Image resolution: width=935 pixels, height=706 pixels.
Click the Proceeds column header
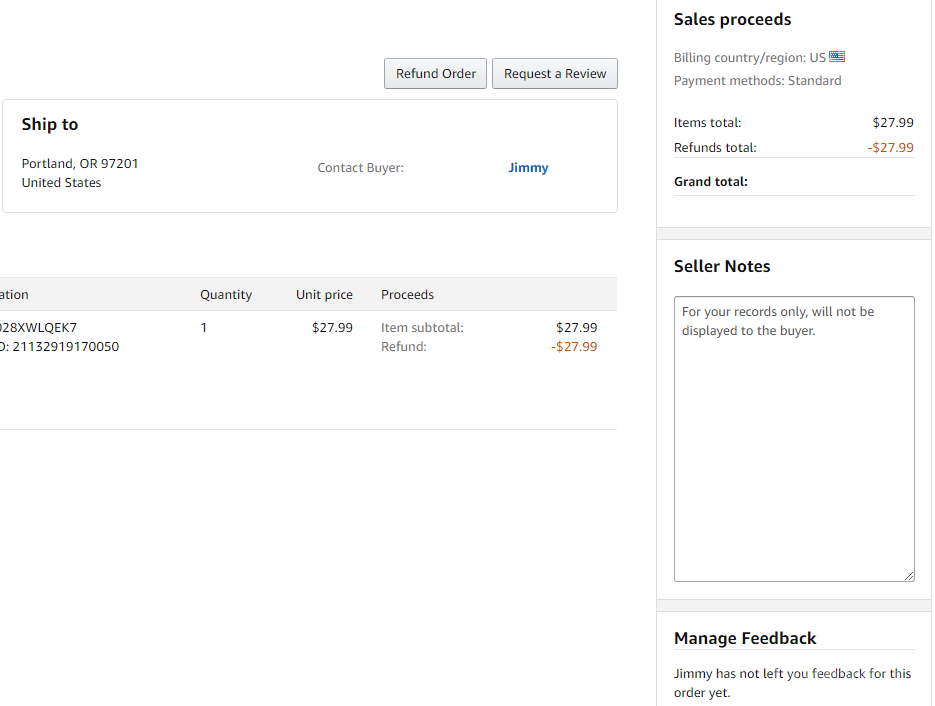(407, 295)
